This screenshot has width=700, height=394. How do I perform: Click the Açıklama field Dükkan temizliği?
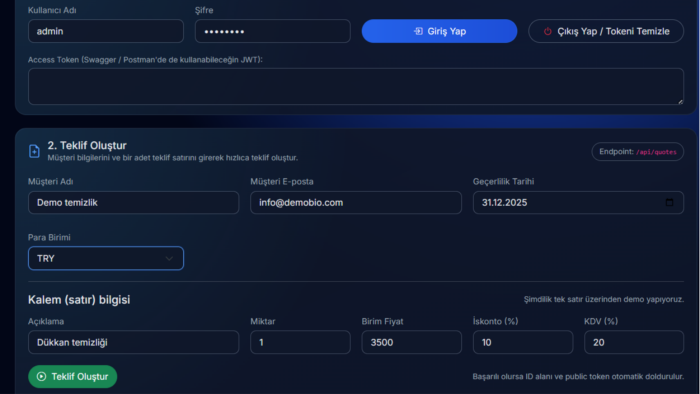pos(133,342)
